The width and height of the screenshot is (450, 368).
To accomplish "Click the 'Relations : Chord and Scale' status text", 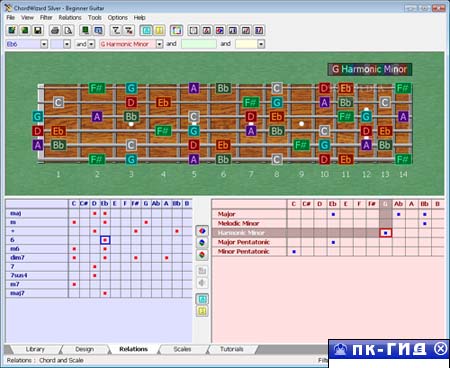I will [45, 360].
